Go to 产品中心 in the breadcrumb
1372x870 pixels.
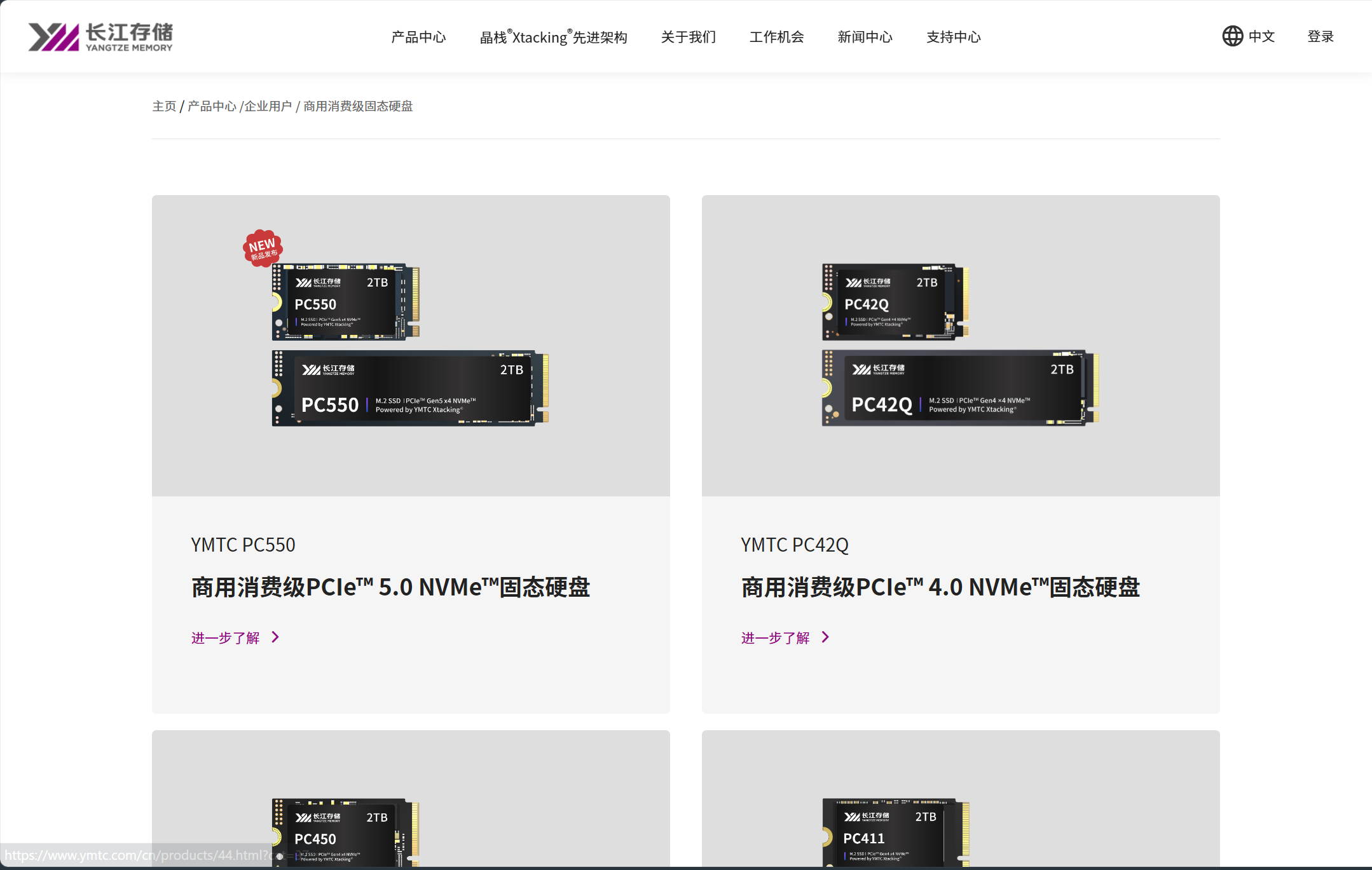click(212, 106)
